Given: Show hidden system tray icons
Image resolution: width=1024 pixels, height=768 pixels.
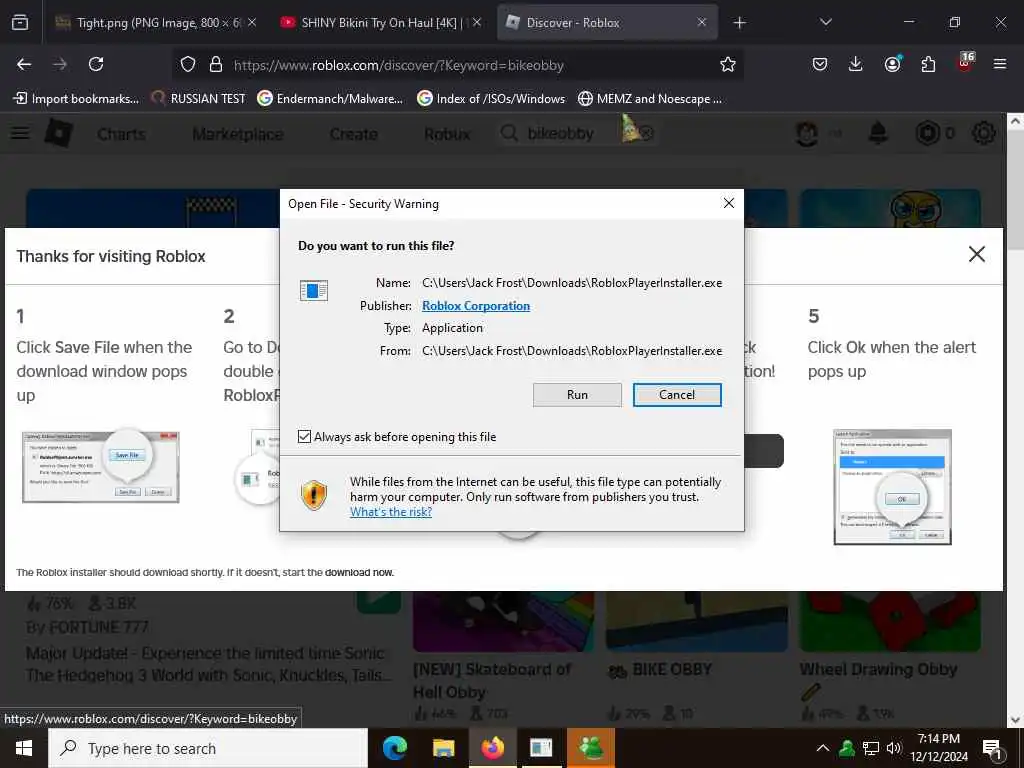Looking at the screenshot, I should (x=823, y=748).
